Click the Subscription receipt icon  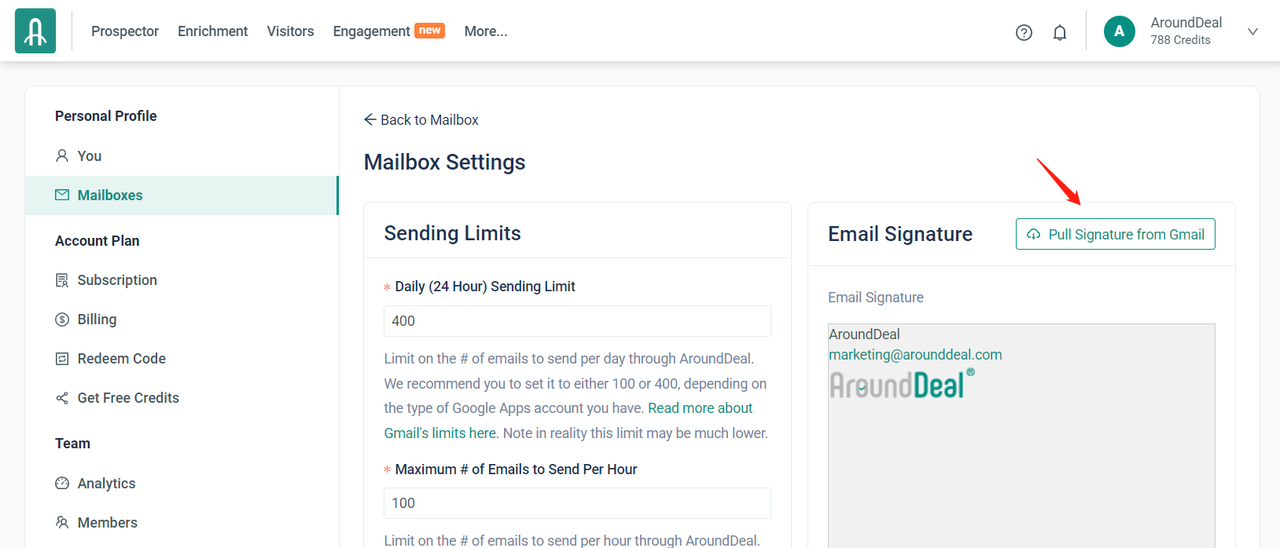pos(62,280)
